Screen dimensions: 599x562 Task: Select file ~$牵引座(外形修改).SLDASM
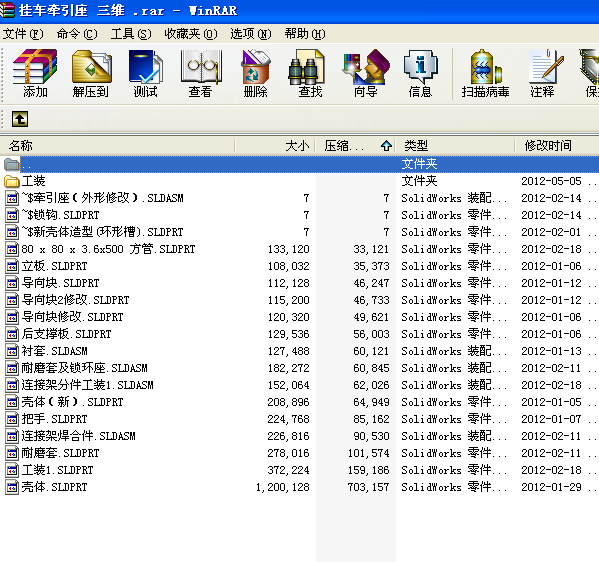point(102,198)
